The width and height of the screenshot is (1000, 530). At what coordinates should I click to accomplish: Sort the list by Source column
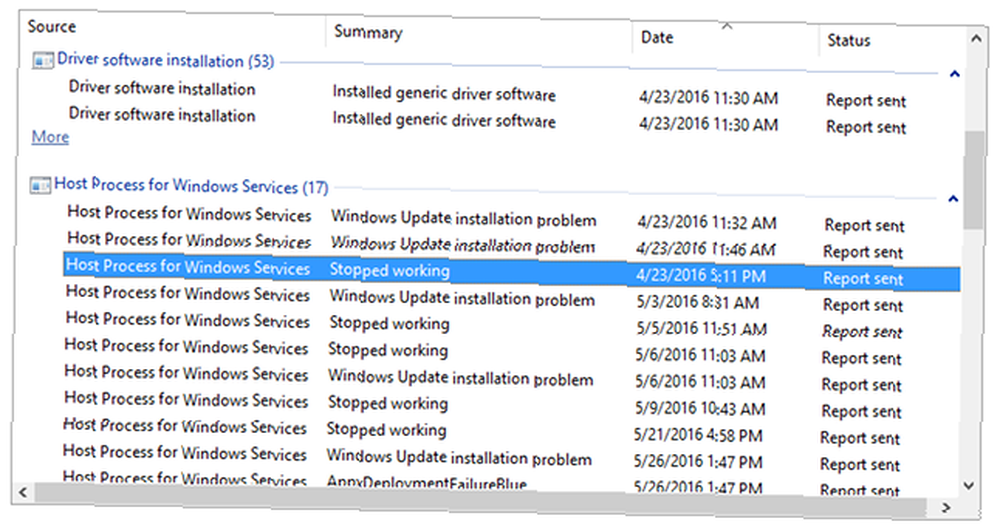(x=52, y=27)
